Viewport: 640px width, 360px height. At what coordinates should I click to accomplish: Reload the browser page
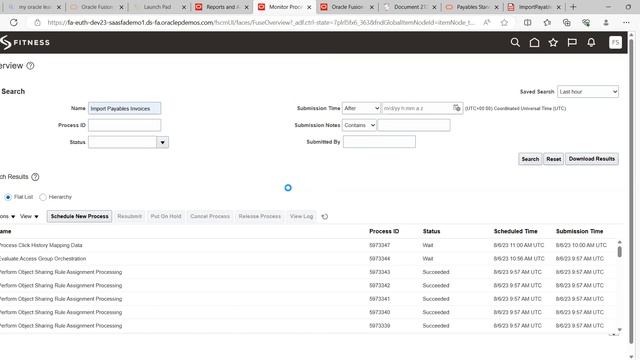(13, 22)
